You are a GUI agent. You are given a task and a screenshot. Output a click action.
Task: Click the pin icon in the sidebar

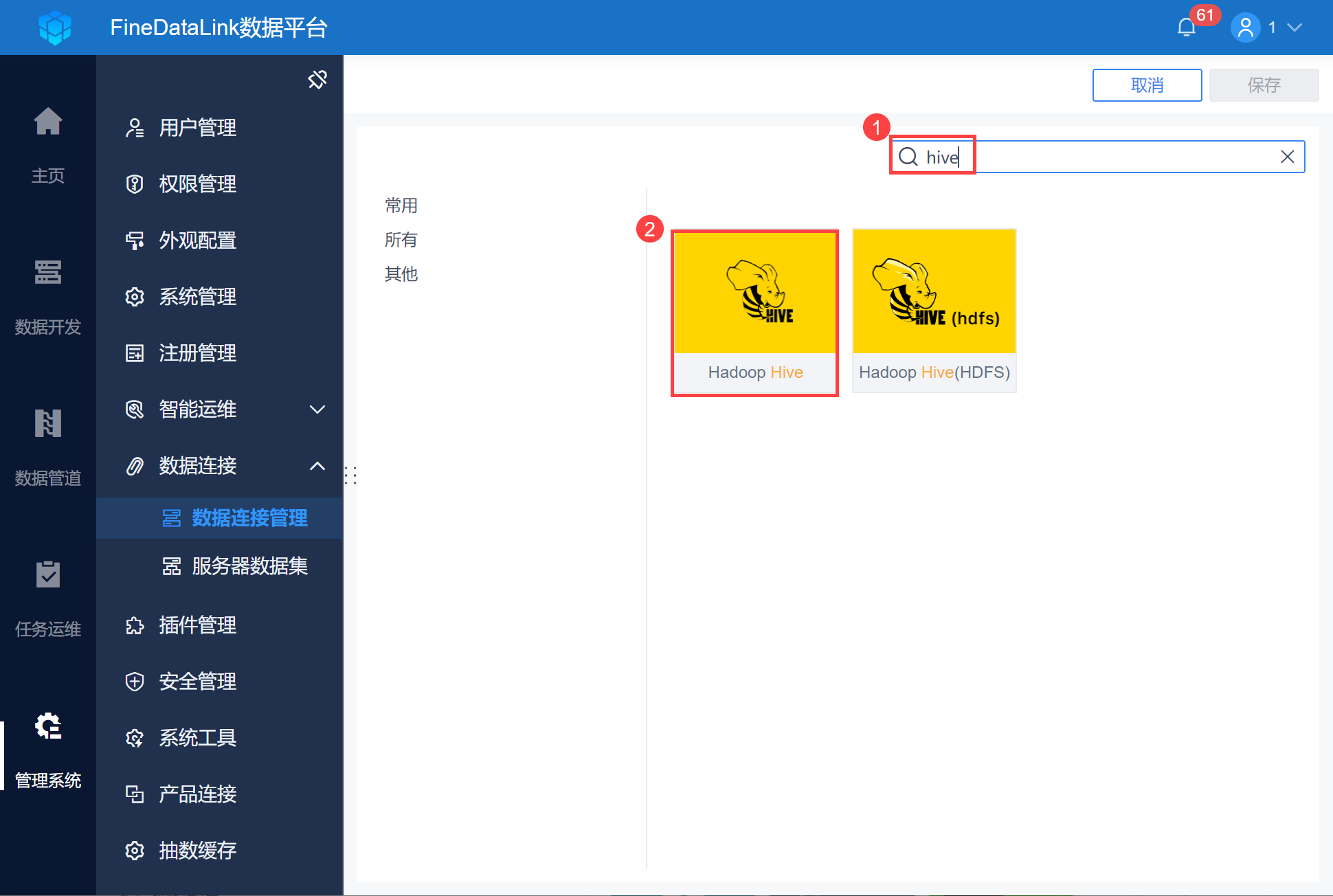pos(317,80)
